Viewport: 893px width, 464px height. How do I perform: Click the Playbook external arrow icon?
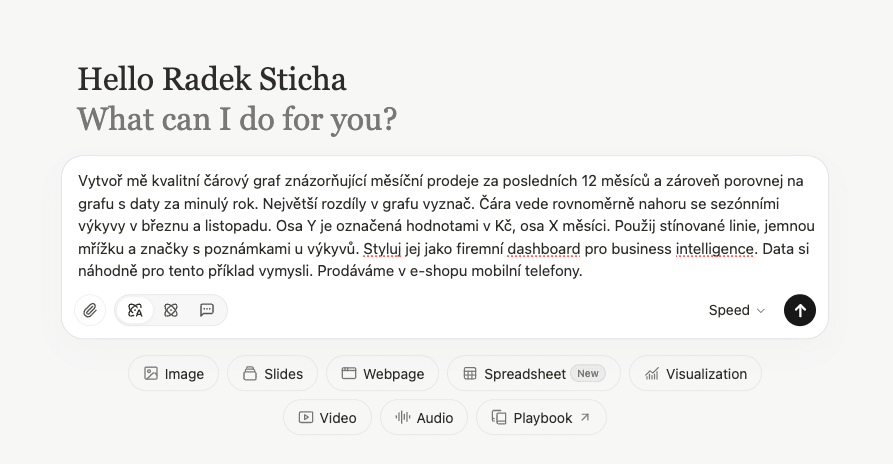click(585, 417)
